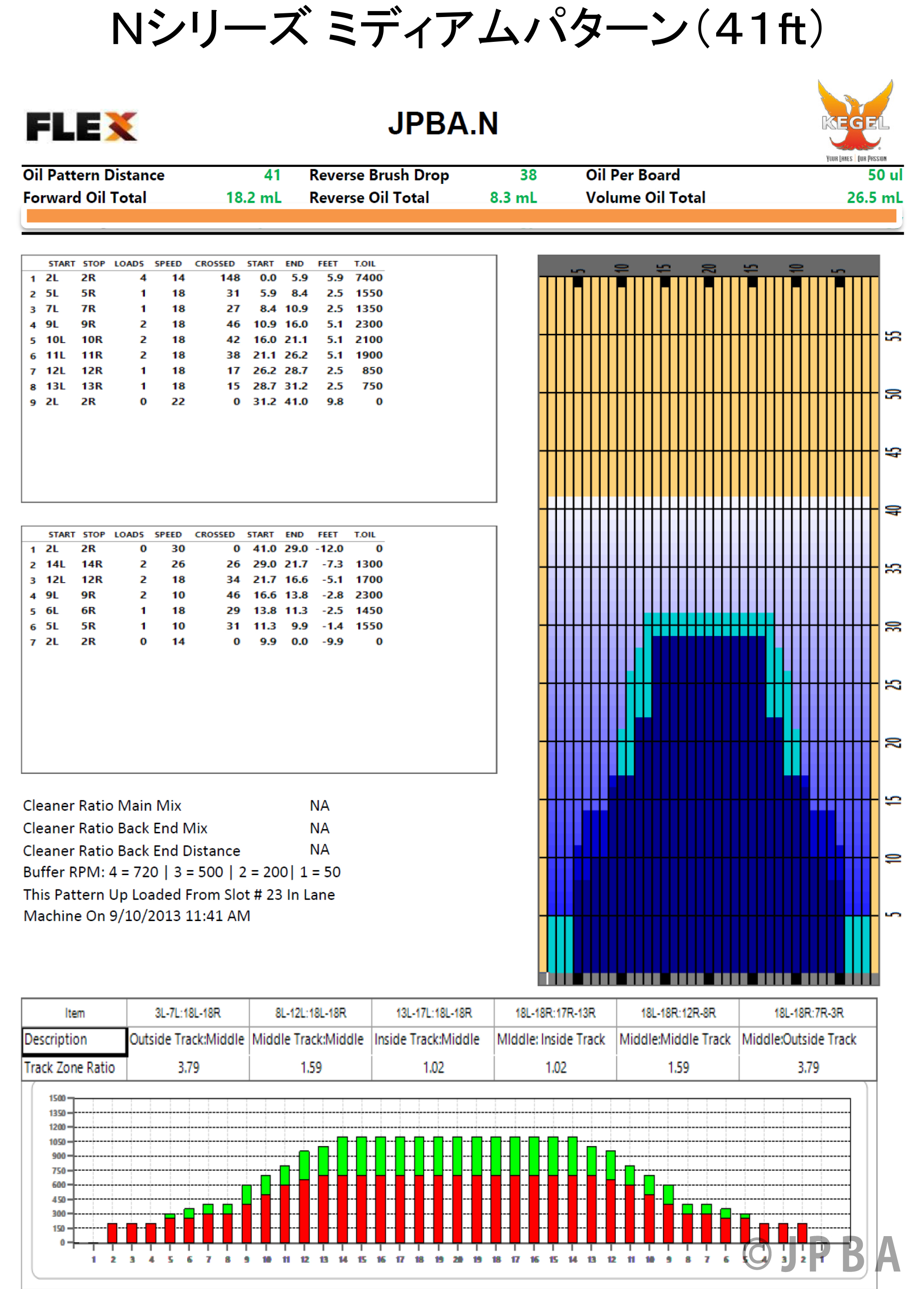Click the Reverse Brush Drop value 38
The width and height of the screenshot is (924, 1289).
(528, 175)
